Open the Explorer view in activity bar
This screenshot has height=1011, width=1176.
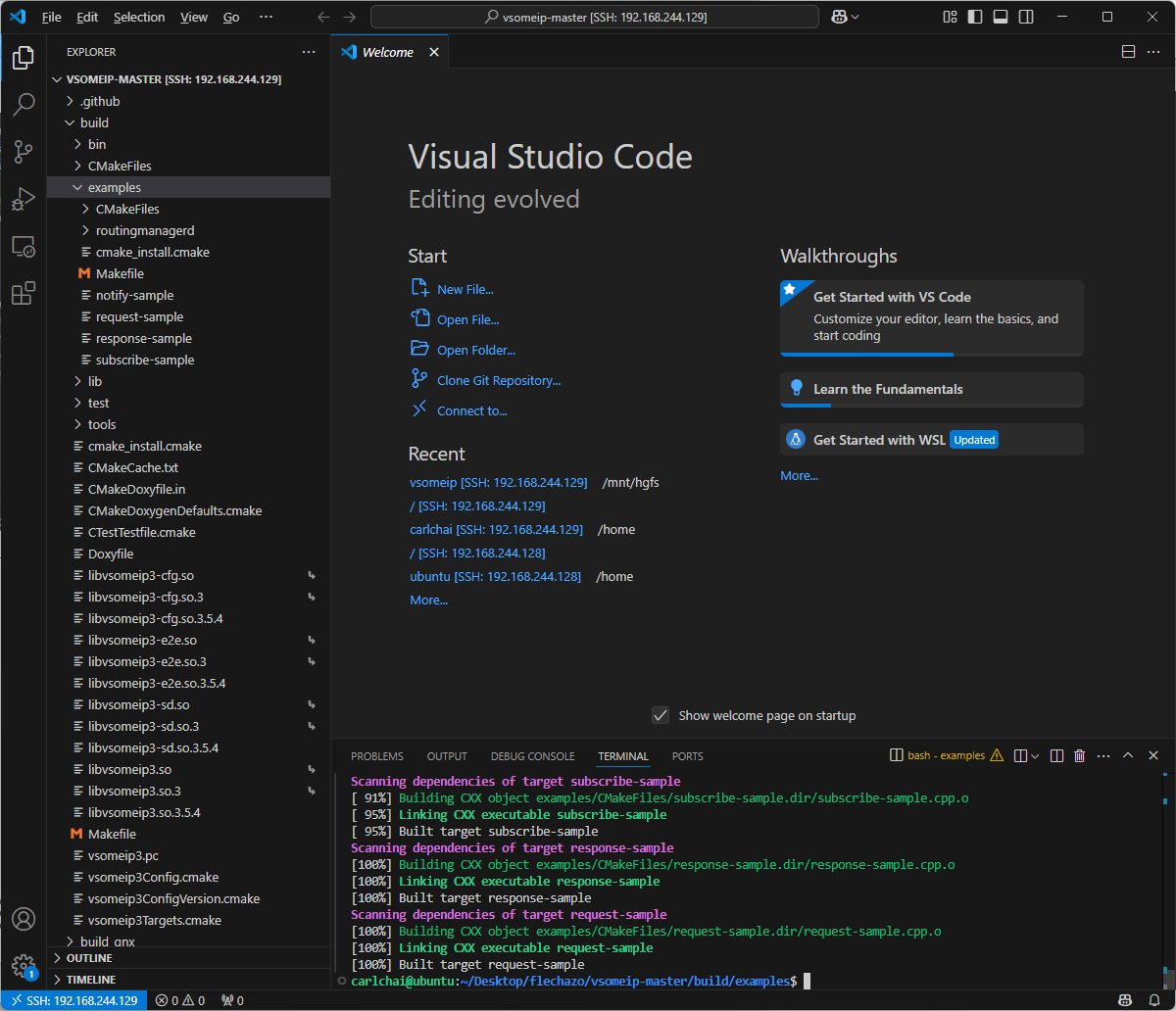click(x=24, y=58)
